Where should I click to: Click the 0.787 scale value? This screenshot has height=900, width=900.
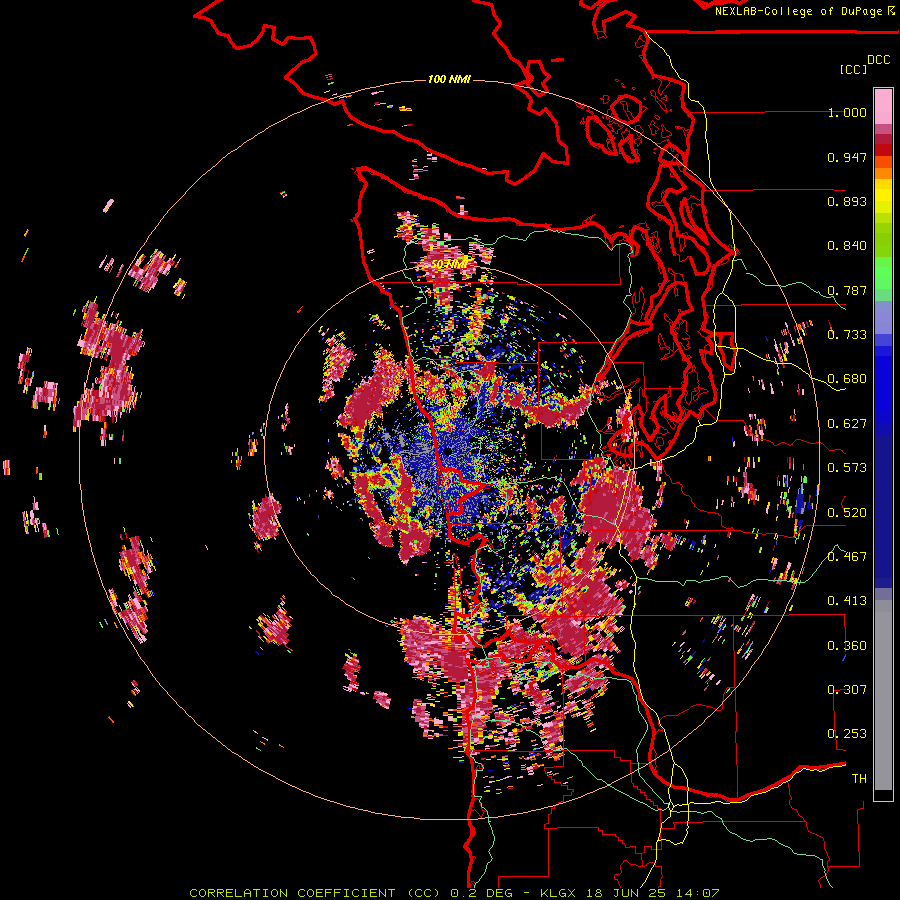coord(847,290)
